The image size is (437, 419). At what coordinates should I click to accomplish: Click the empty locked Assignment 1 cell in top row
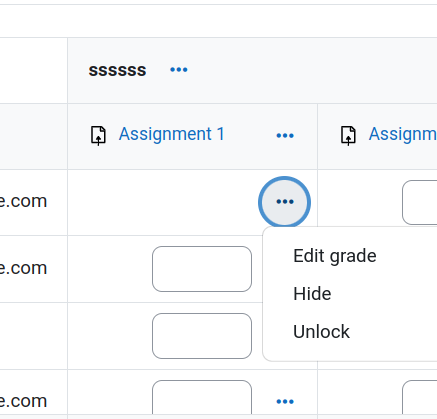coord(163,202)
